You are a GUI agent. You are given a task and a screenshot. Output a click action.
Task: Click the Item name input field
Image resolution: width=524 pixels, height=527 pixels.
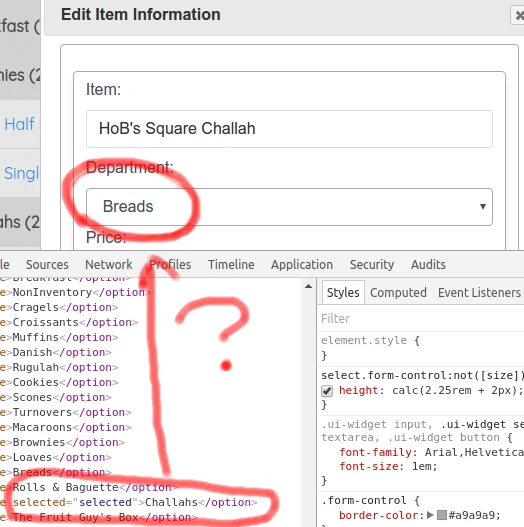(x=289, y=129)
